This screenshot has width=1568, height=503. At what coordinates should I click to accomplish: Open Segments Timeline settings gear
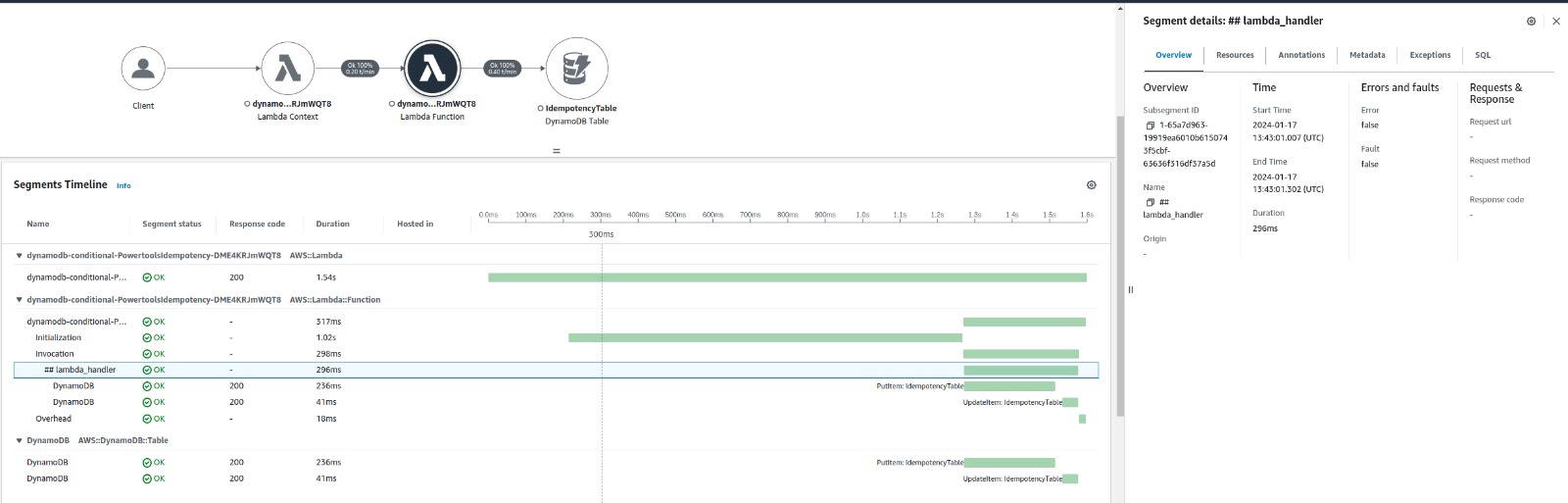1091,185
